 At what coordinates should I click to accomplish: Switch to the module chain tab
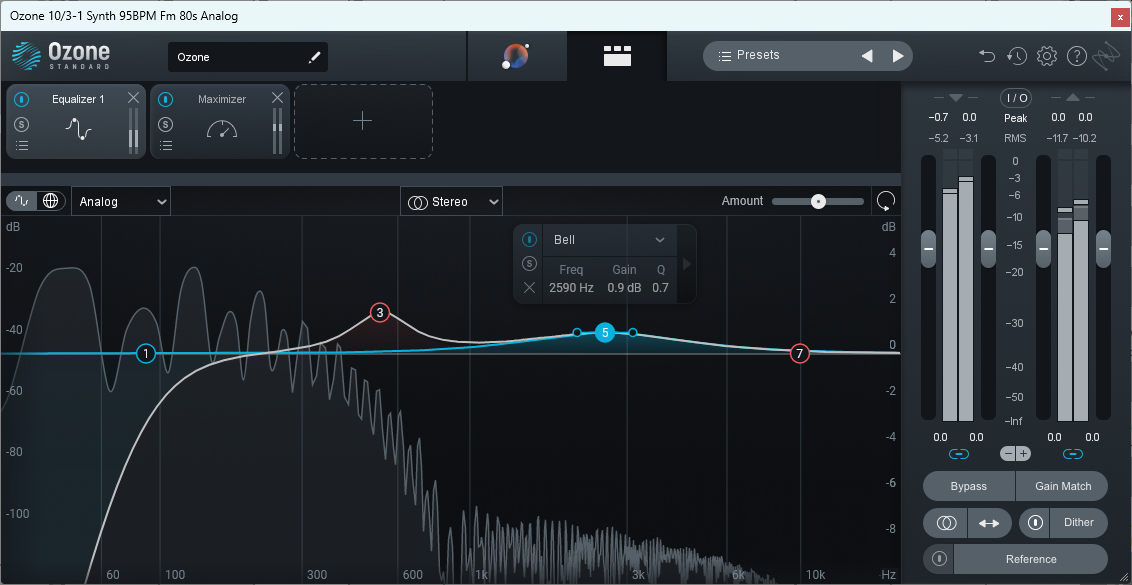[x=616, y=57]
